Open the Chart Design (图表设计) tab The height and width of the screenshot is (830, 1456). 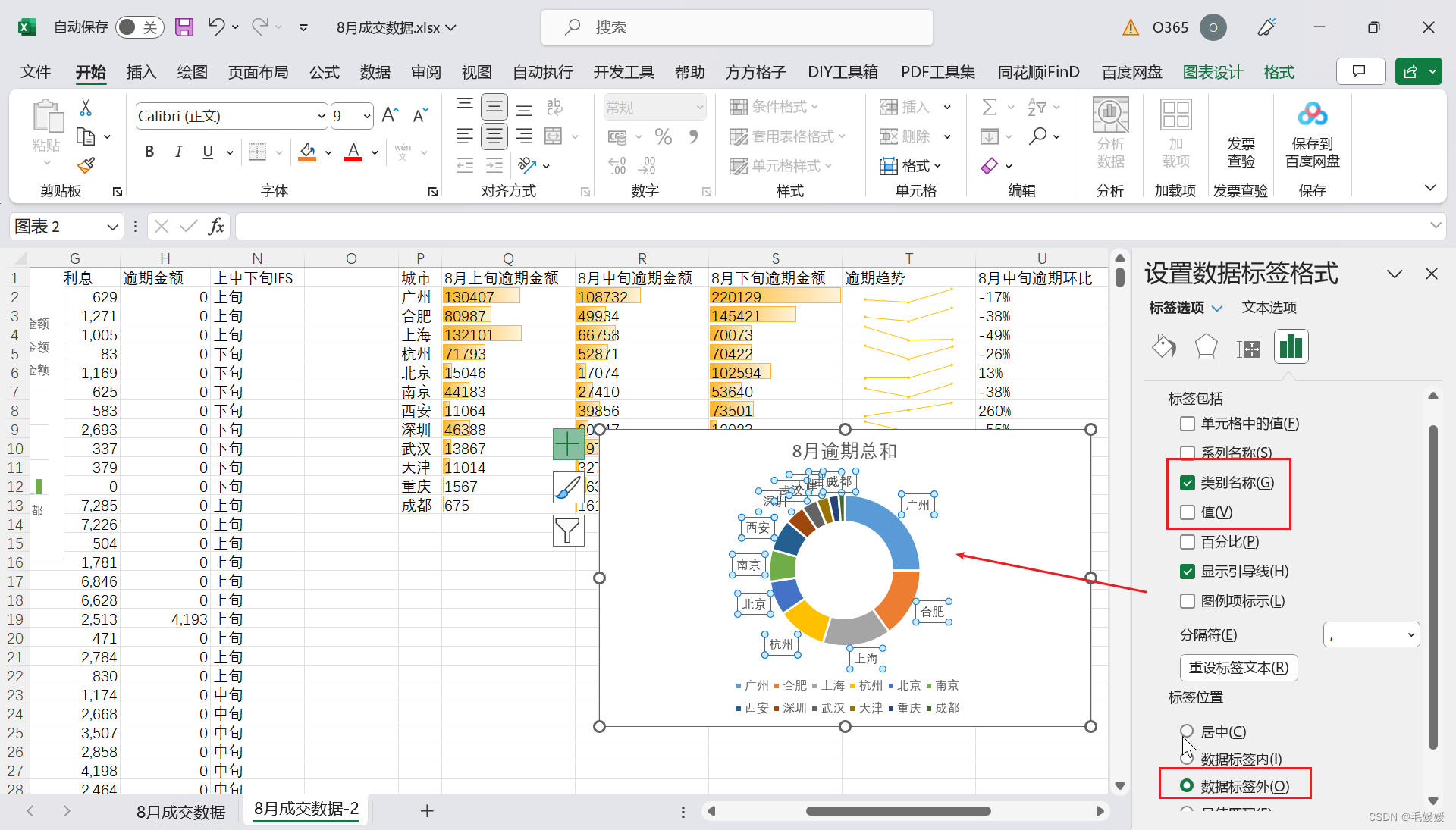click(1213, 72)
